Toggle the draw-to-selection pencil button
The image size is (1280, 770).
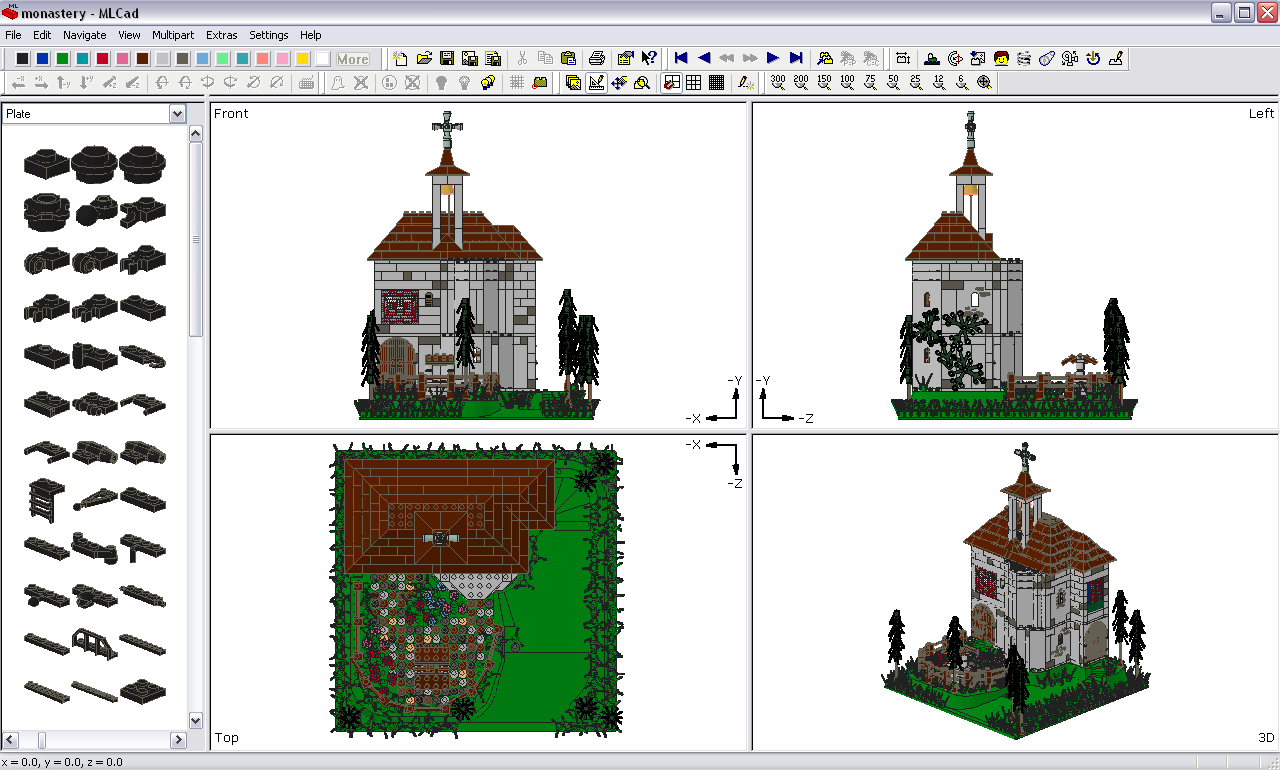(x=746, y=82)
